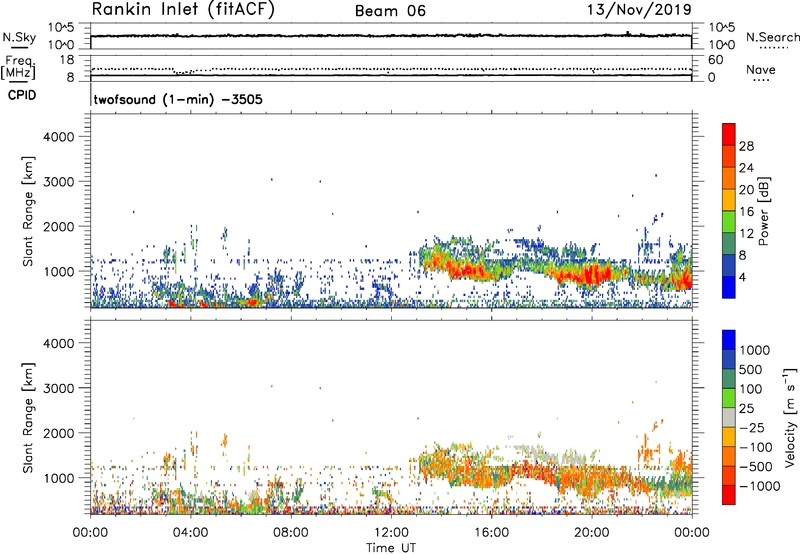800x554 pixels.
Task: Click the grey -25 to 25 velocity band
Action: click(x=729, y=417)
